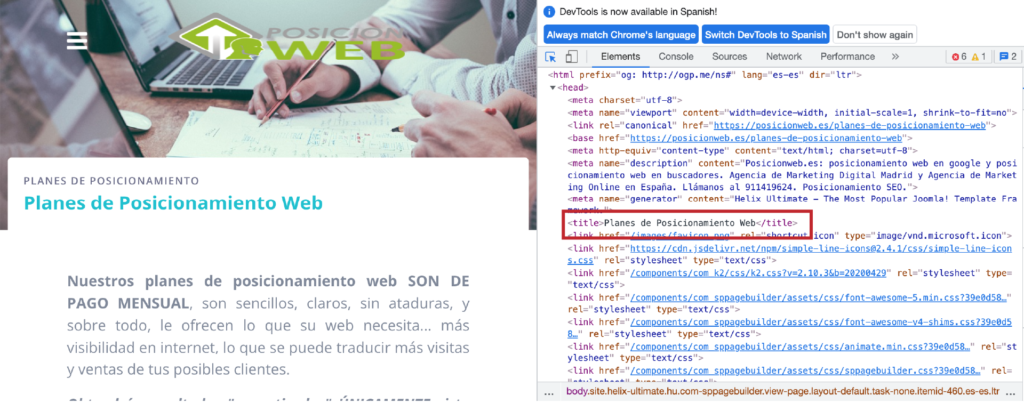Click the yellow warnings count badge
Viewport: 1024px width, 403px height.
click(978, 57)
